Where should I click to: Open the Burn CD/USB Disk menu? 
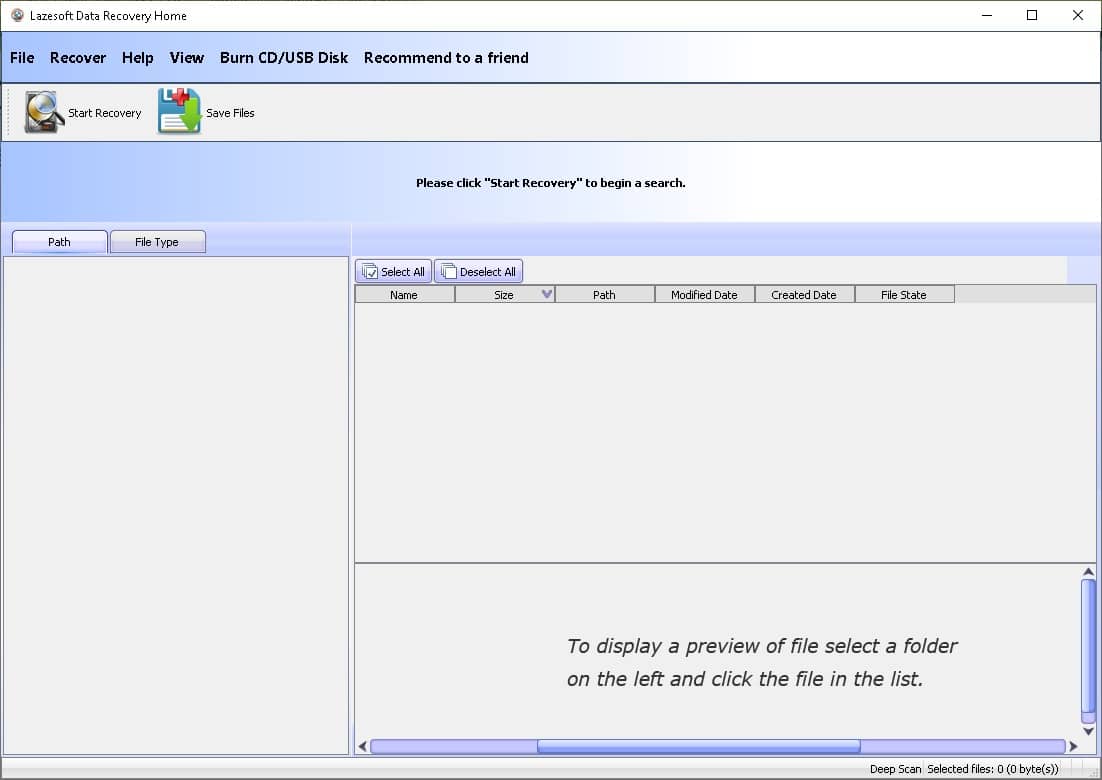pyautogui.click(x=284, y=58)
